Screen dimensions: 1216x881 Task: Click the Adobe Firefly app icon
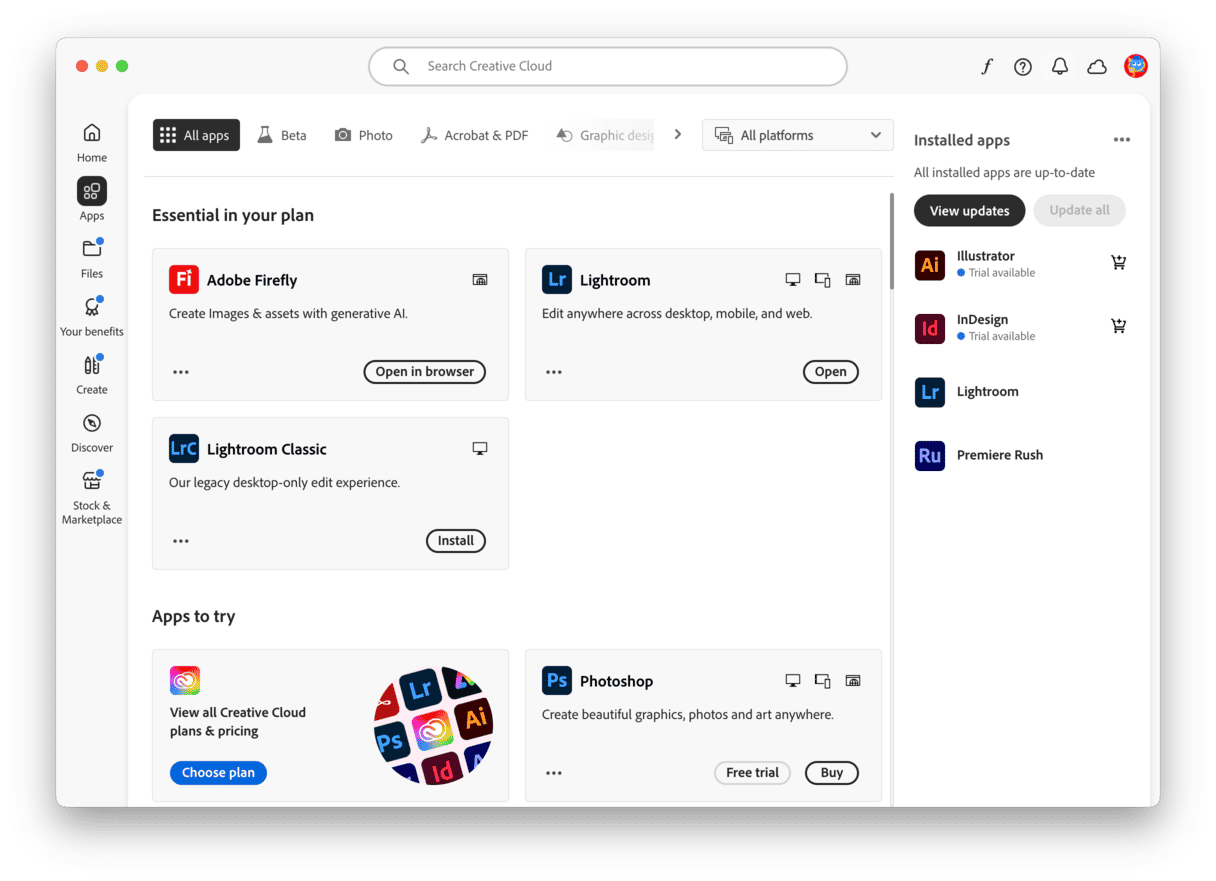pos(184,280)
